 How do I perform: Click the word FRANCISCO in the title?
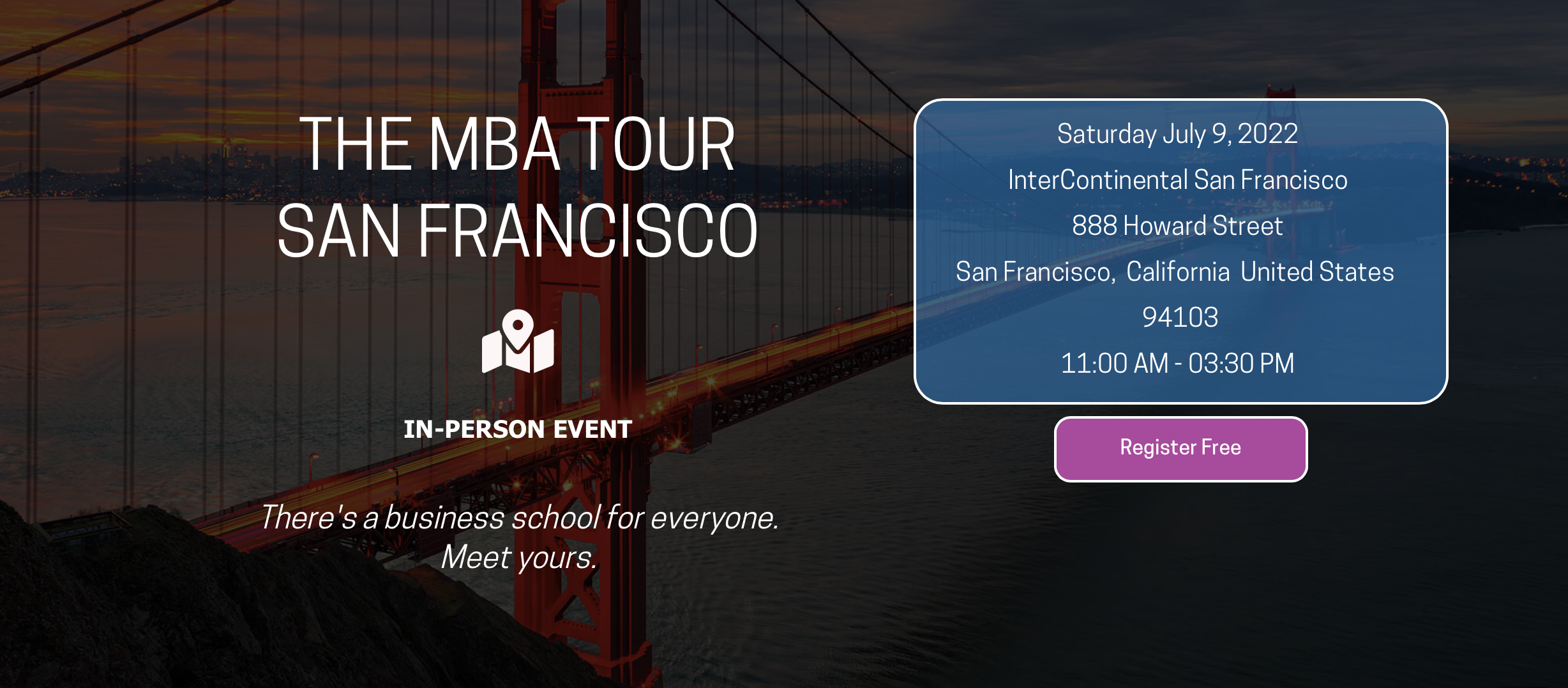pos(587,230)
